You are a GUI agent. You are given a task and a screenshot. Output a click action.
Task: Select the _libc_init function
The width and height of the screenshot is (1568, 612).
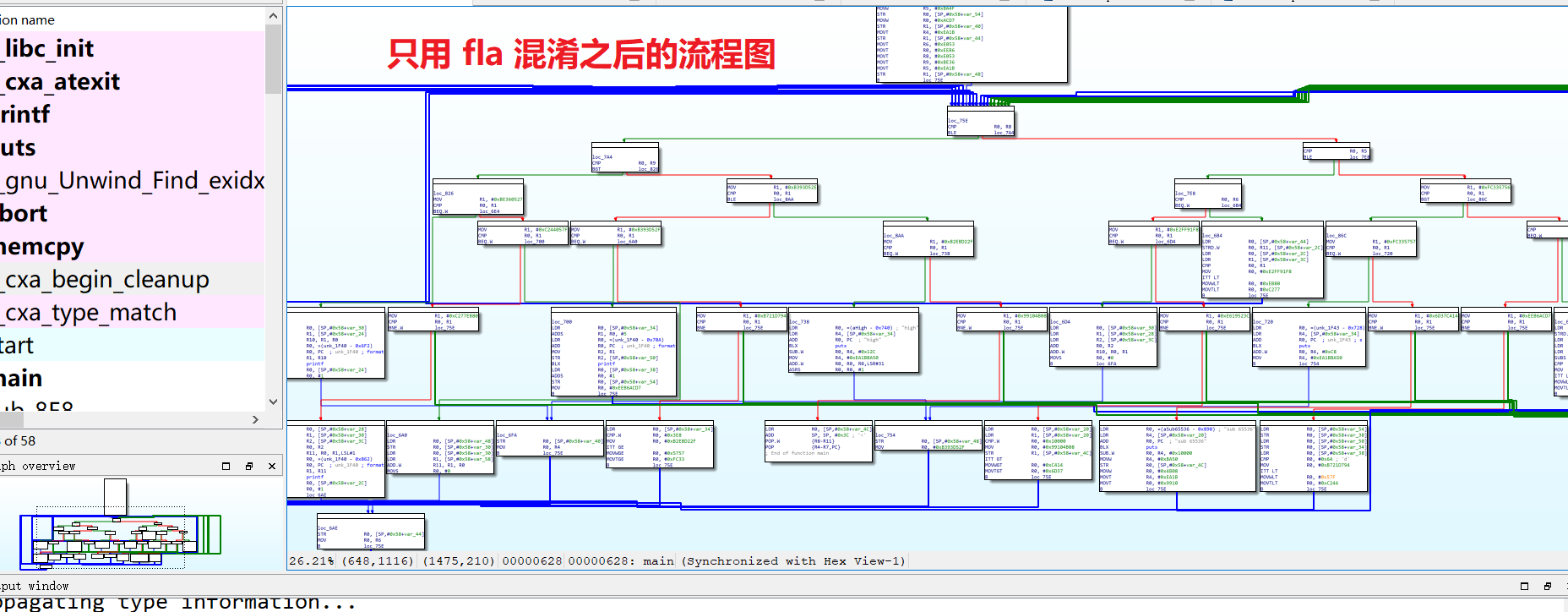[x=132, y=48]
